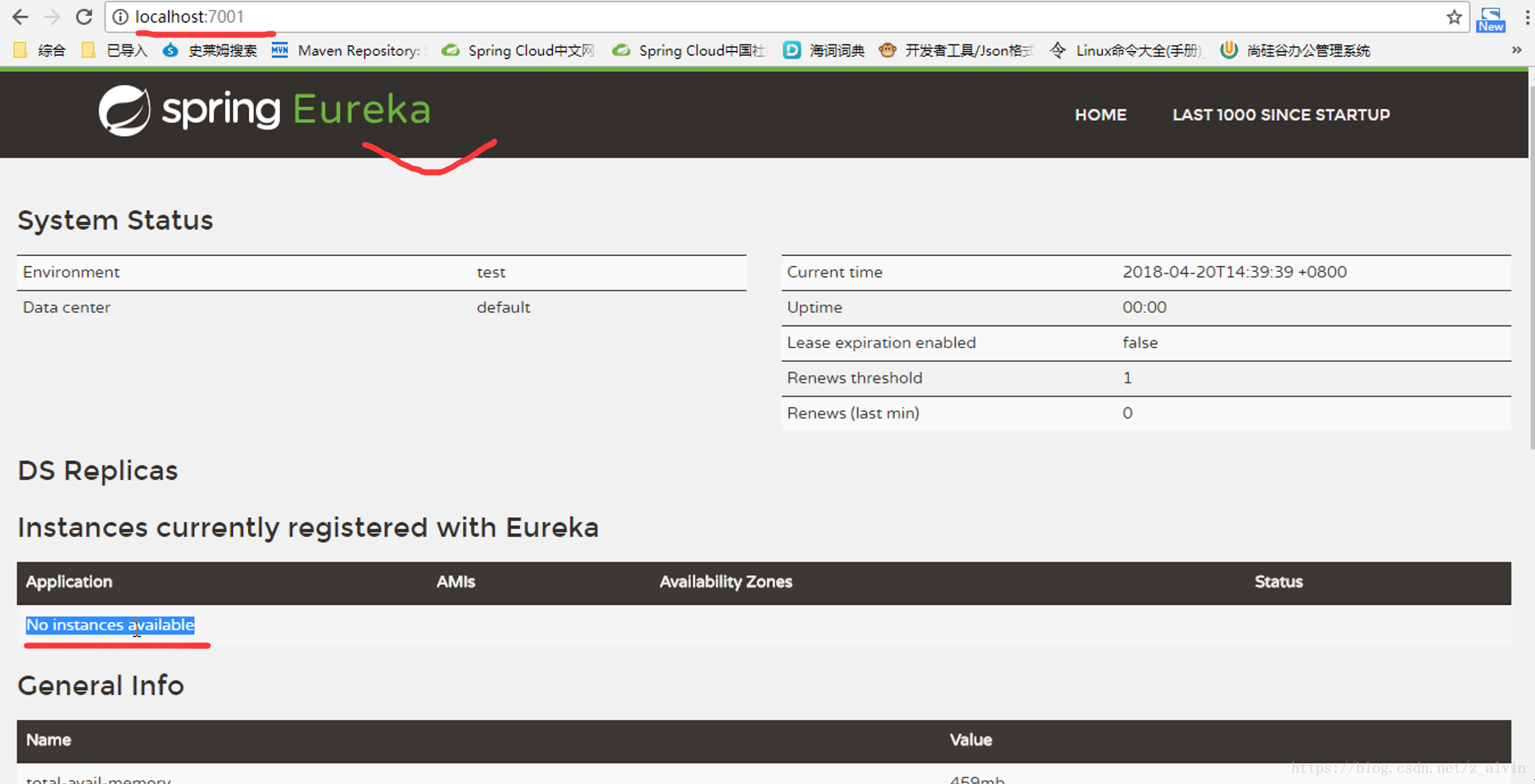
Task: Select the Environment value 'test'
Action: coord(491,273)
